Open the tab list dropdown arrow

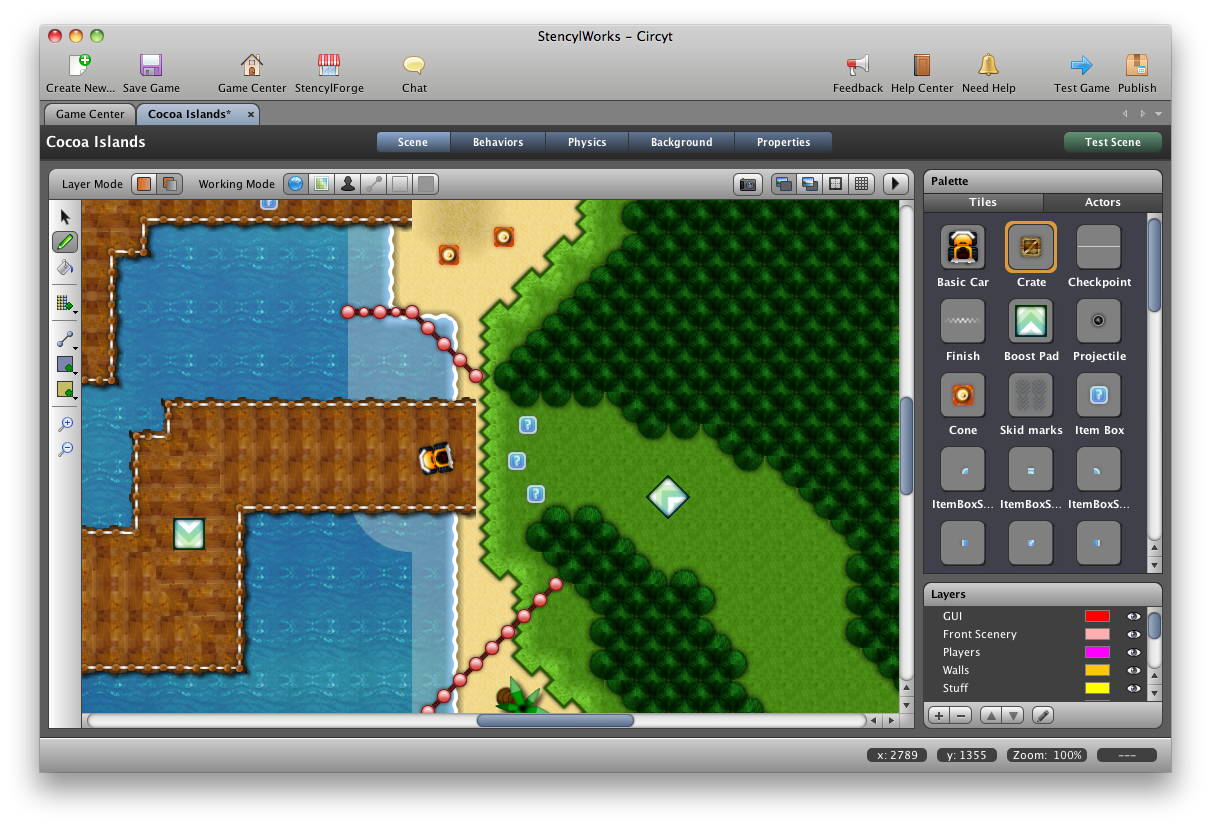pos(1158,114)
